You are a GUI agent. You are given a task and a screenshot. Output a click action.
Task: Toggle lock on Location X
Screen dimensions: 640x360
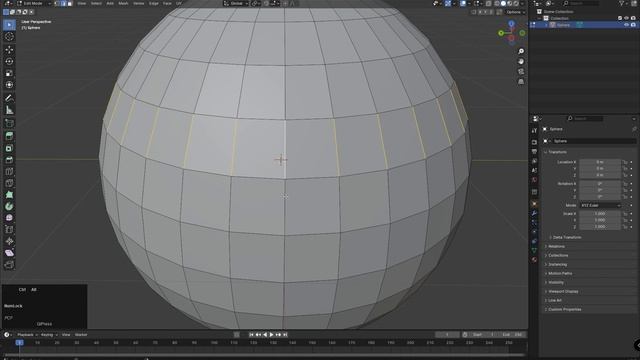pyautogui.click(x=625, y=162)
